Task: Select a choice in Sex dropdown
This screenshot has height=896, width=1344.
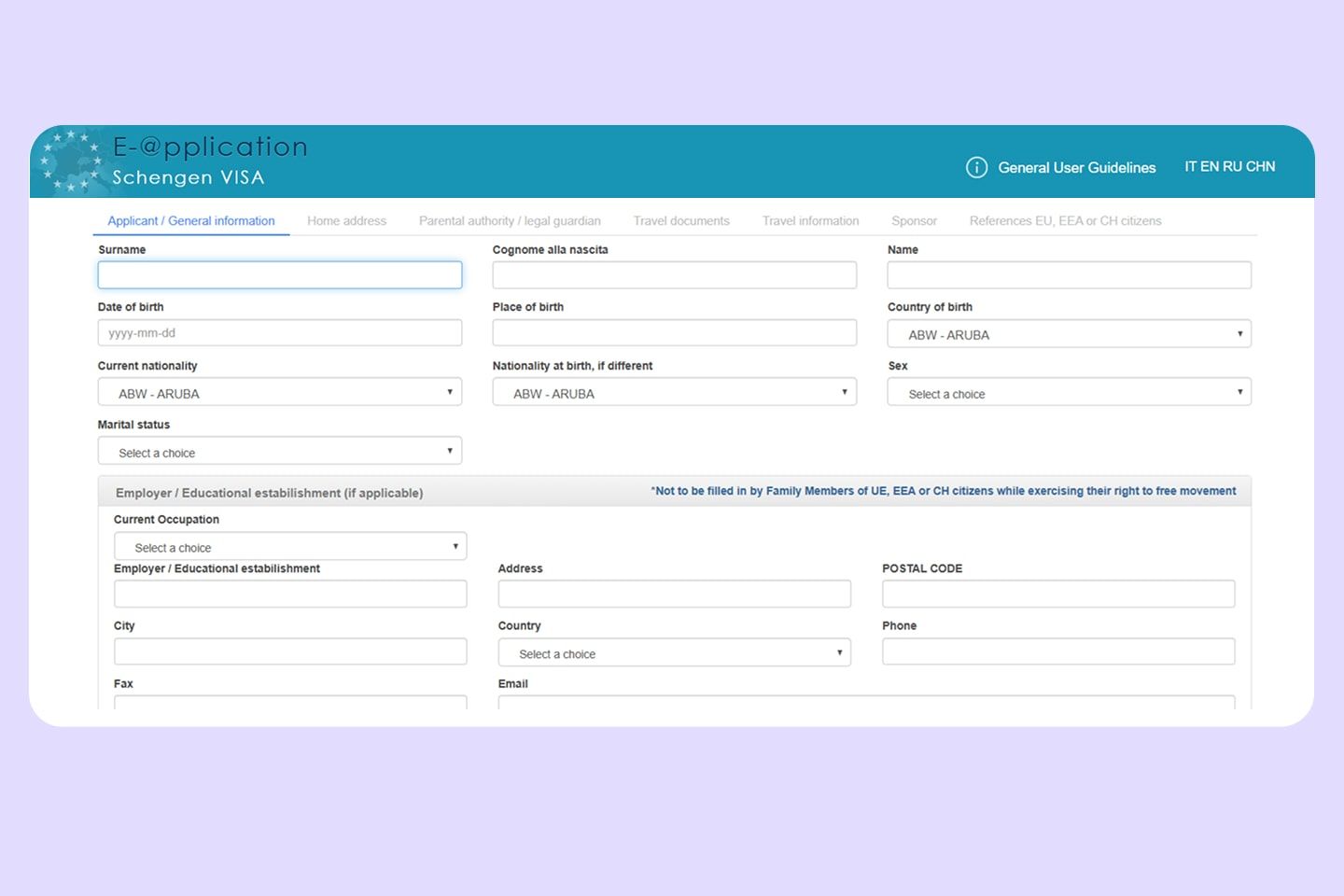Action: click(1069, 393)
